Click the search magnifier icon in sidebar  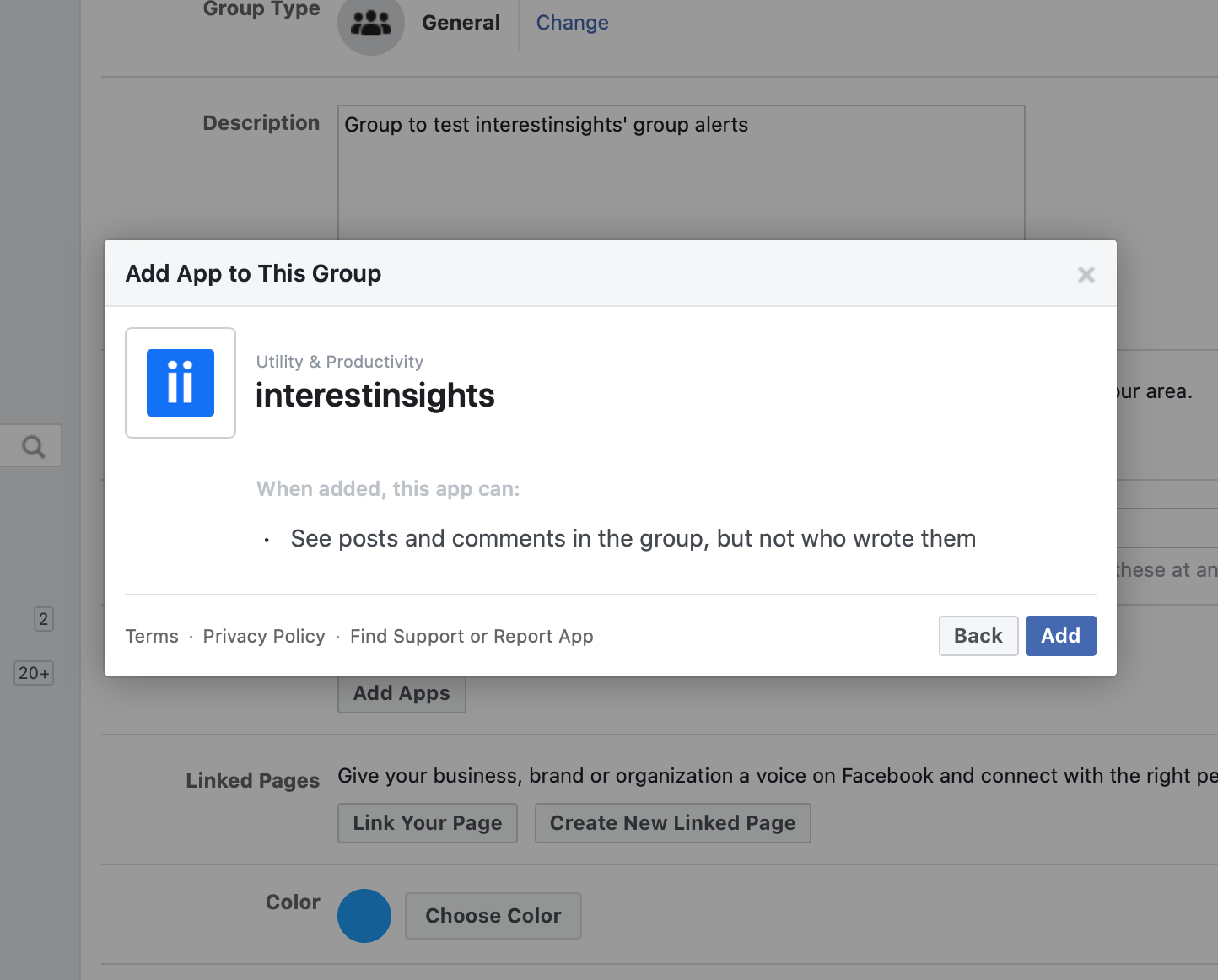tap(33, 446)
